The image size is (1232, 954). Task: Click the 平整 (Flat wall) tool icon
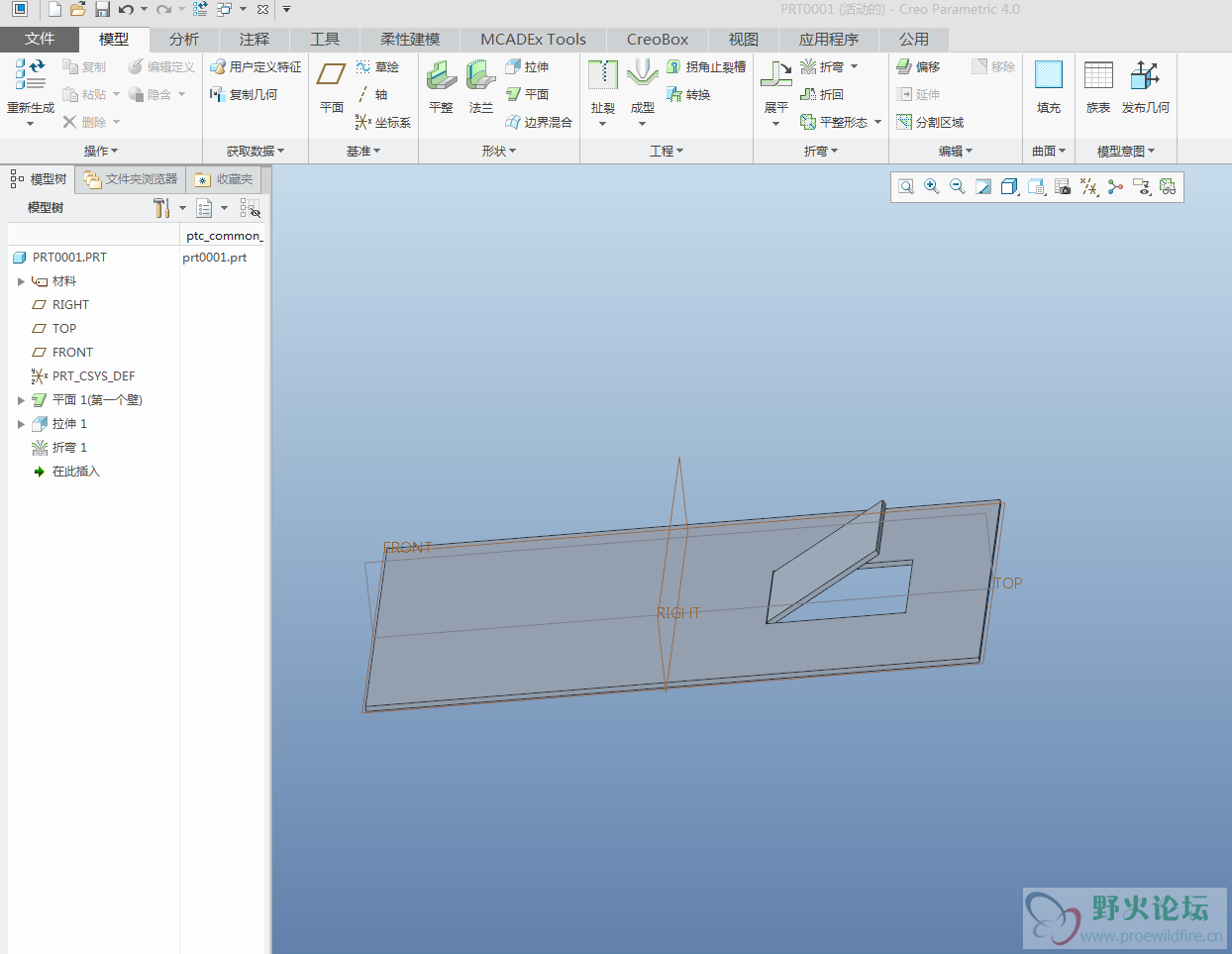coord(441,76)
